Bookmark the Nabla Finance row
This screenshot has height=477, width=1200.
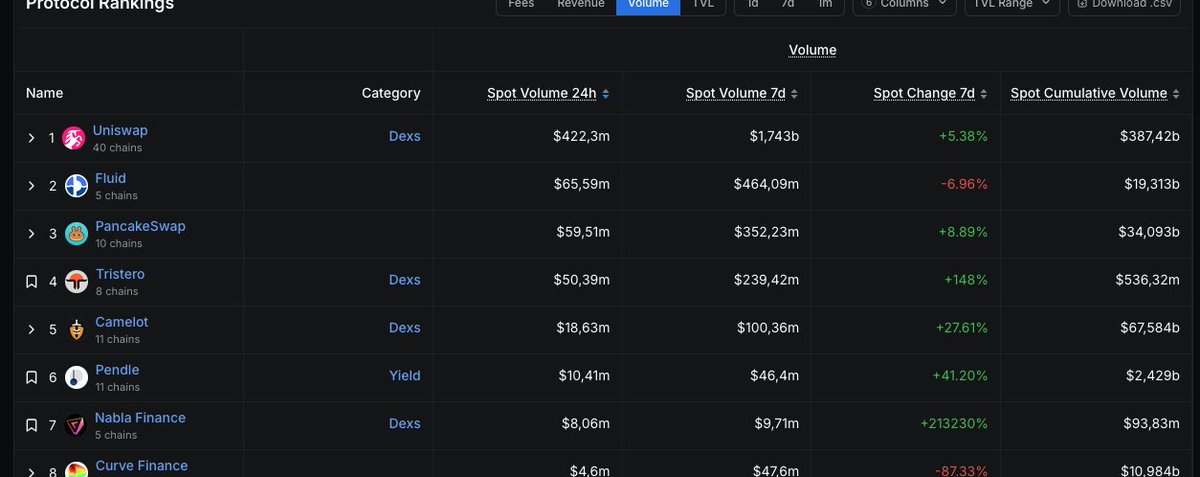31,426
